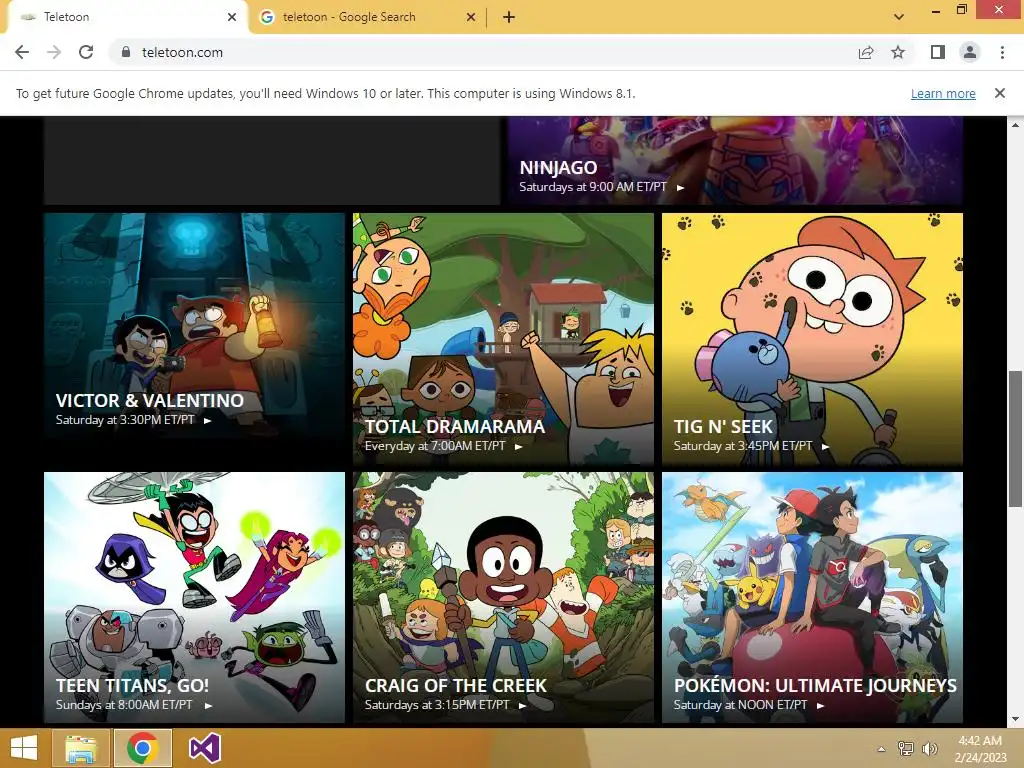The width and height of the screenshot is (1024, 768).
Task: View site info via the padlock icon
Action: (126, 52)
